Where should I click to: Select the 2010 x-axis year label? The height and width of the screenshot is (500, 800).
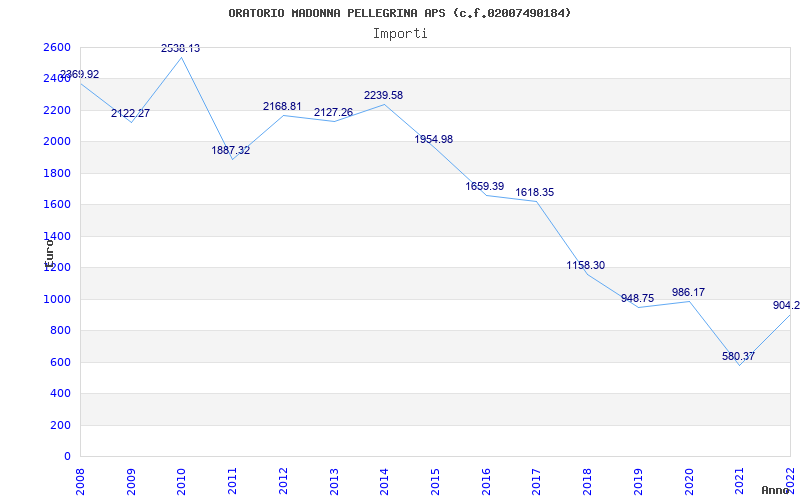(182, 482)
